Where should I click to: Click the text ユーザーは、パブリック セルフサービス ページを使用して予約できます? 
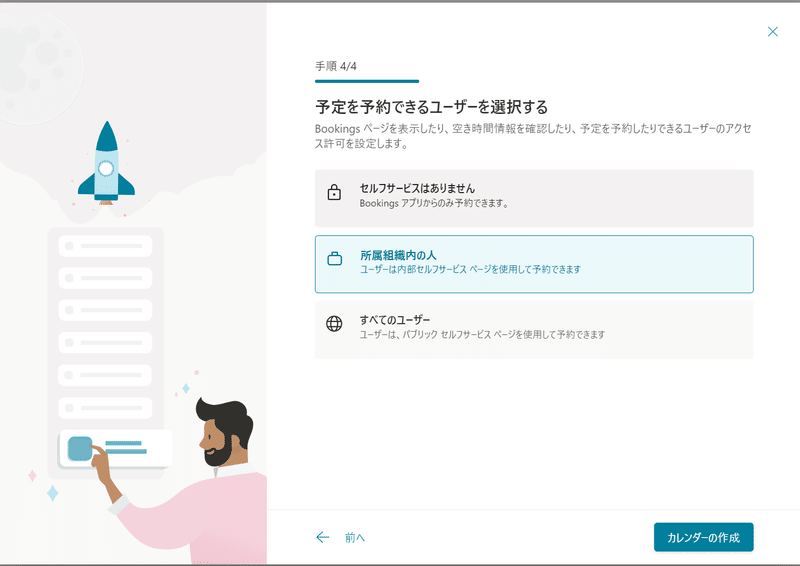pyautogui.click(x=482, y=334)
